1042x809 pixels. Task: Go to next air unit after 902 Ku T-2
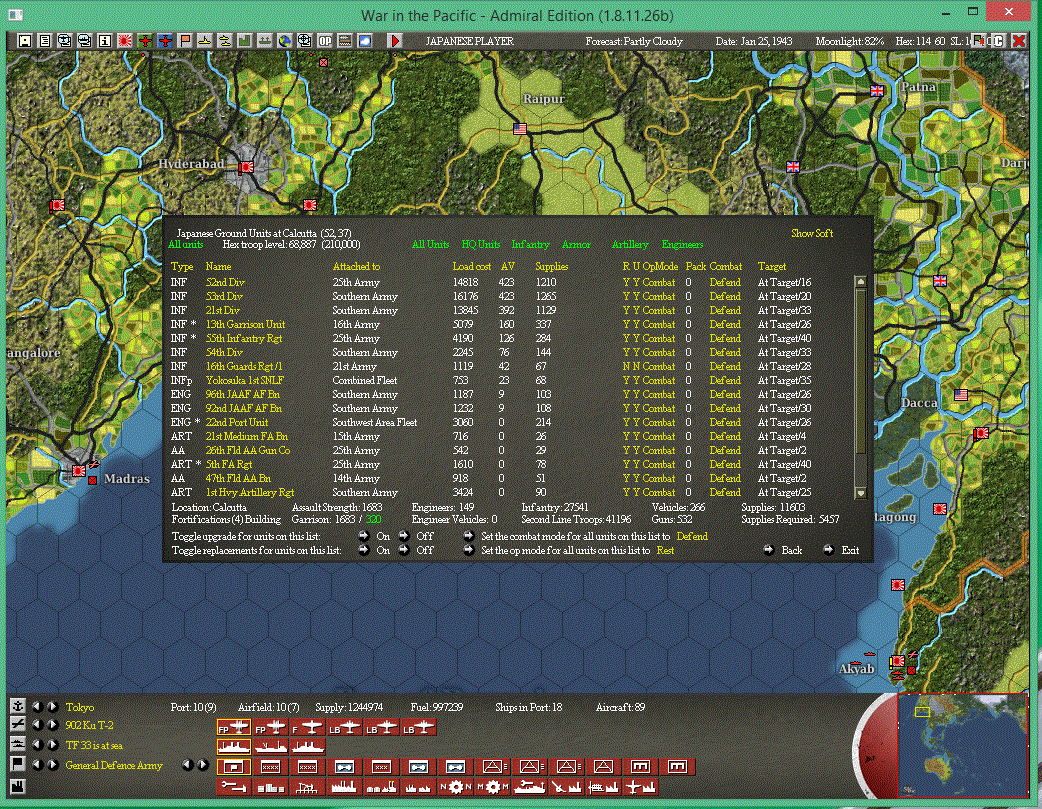coord(52,725)
